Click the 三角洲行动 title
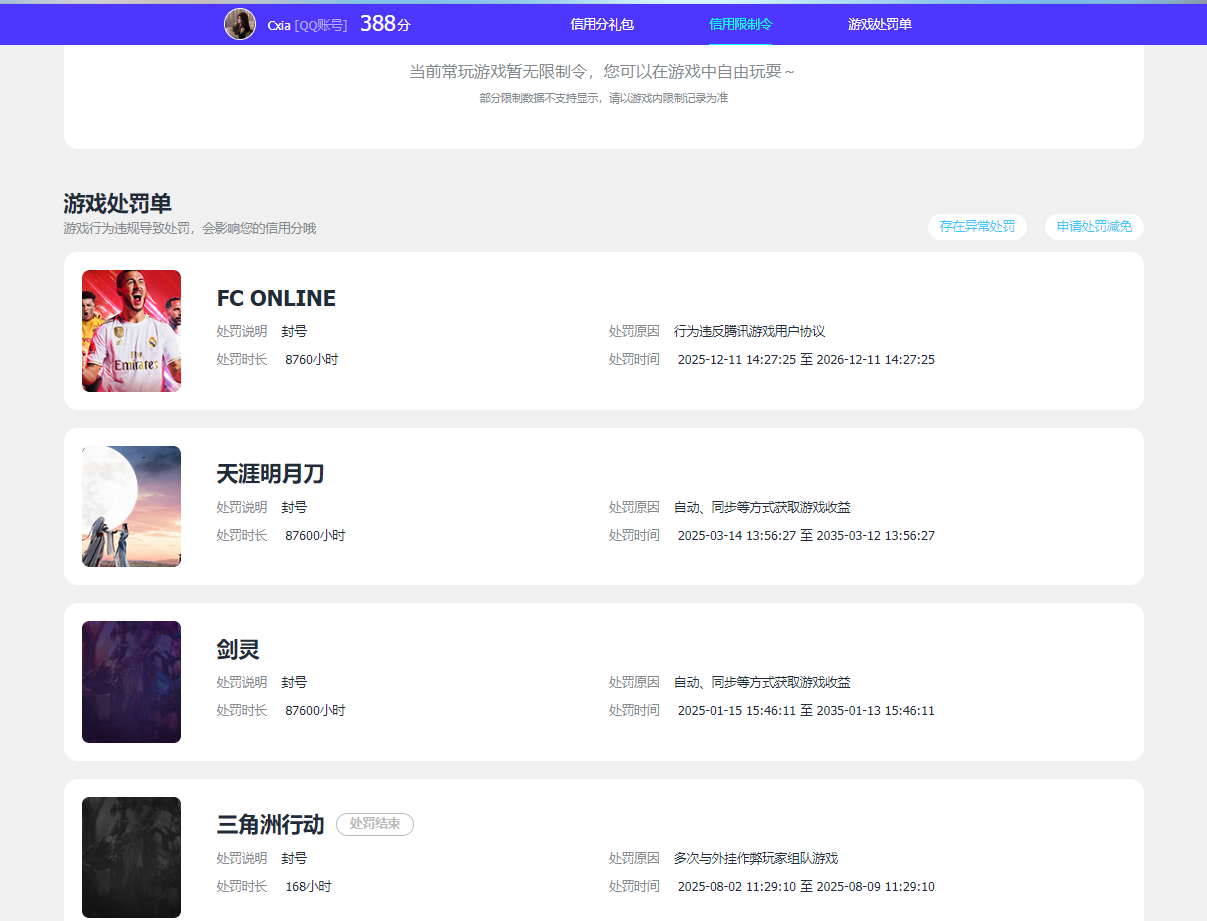The width and height of the screenshot is (1207, 921). click(271, 825)
